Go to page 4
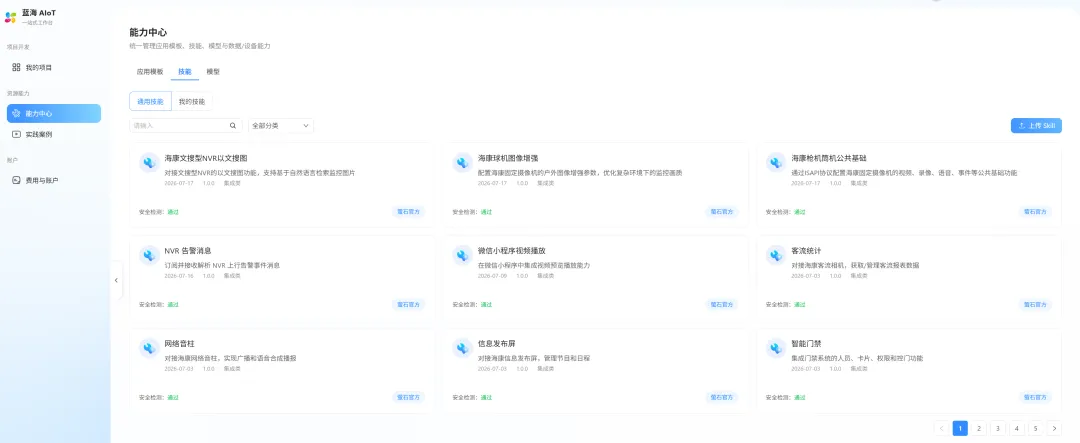Image resolution: width=1080 pixels, height=443 pixels. (1017, 429)
